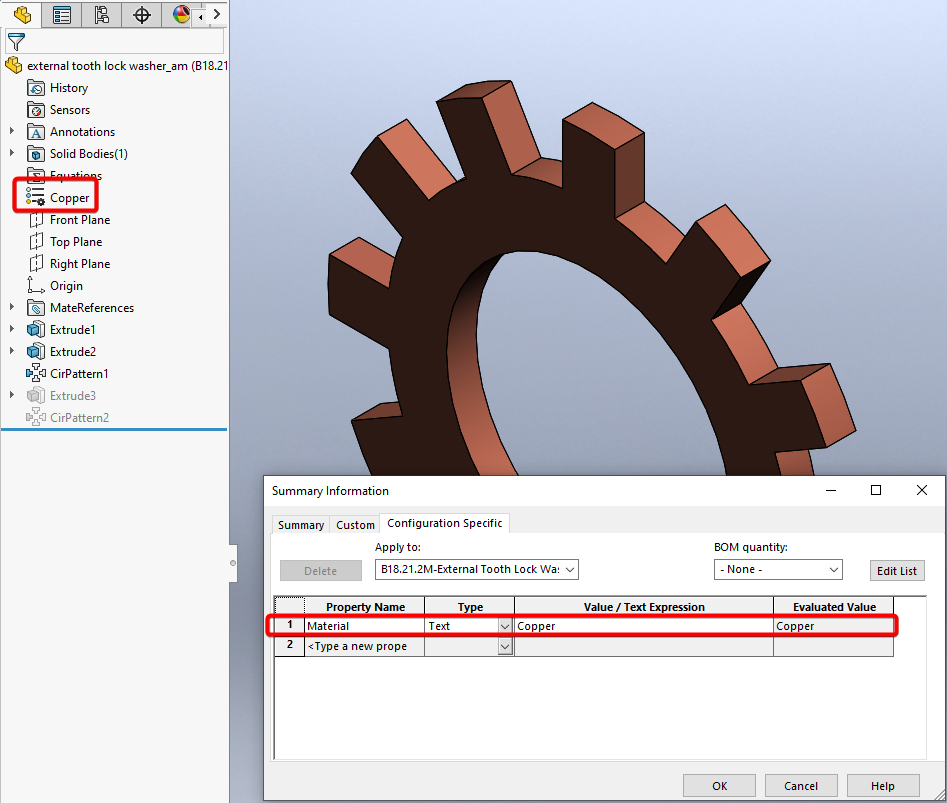
Task: Click the Cancel button
Action: coord(801,785)
